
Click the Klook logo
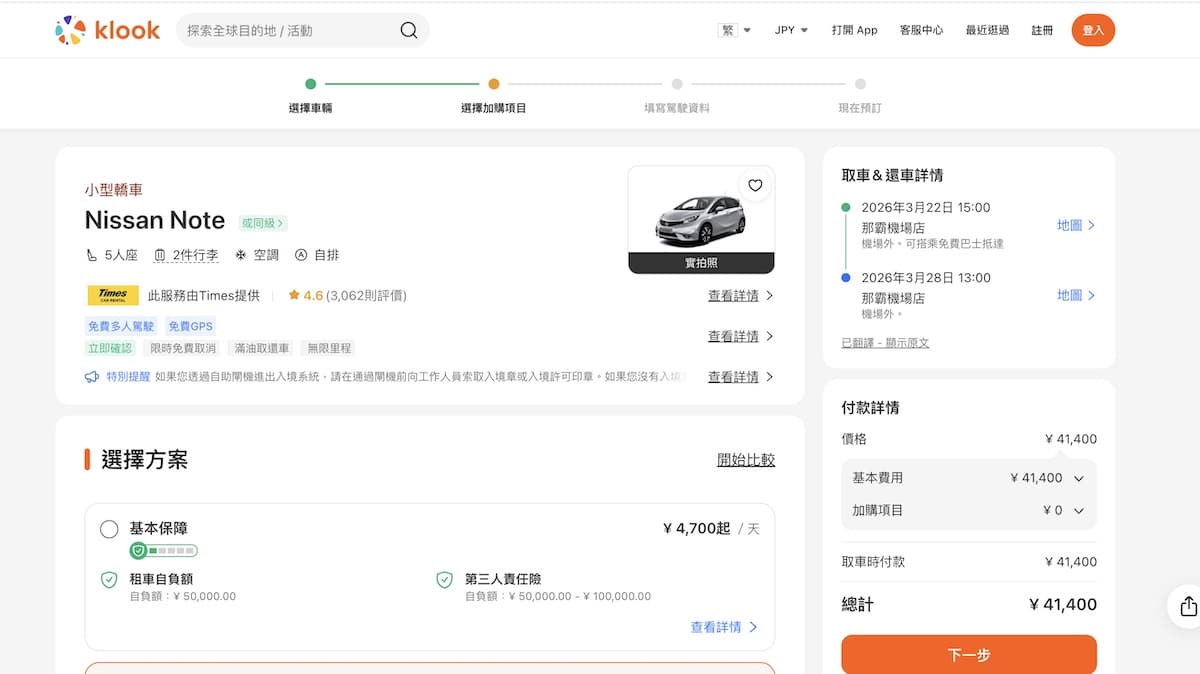click(x=107, y=30)
